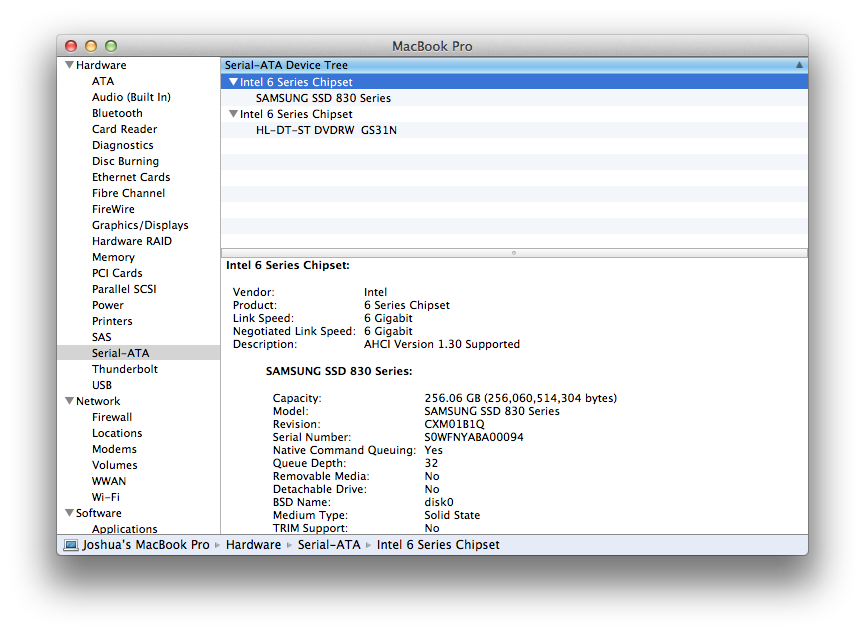Screen dimensions: 865x634
Task: Open Firewall under Network
Action: (112, 417)
